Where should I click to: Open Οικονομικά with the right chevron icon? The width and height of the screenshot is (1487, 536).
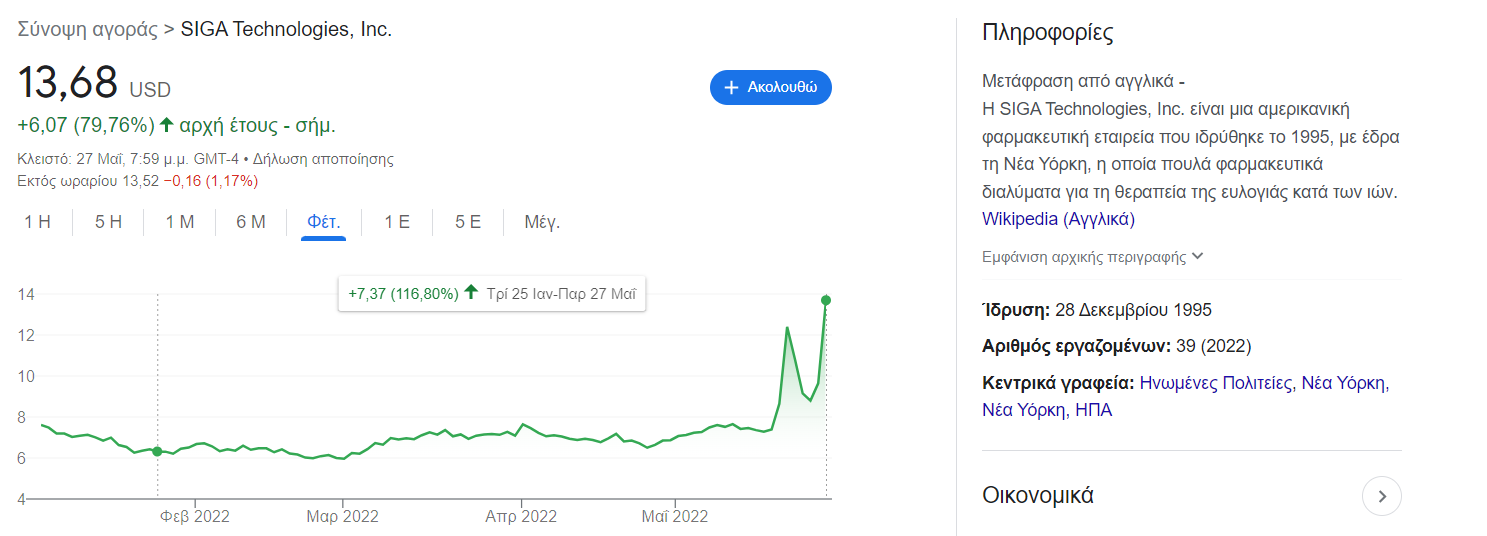pos(1381,495)
